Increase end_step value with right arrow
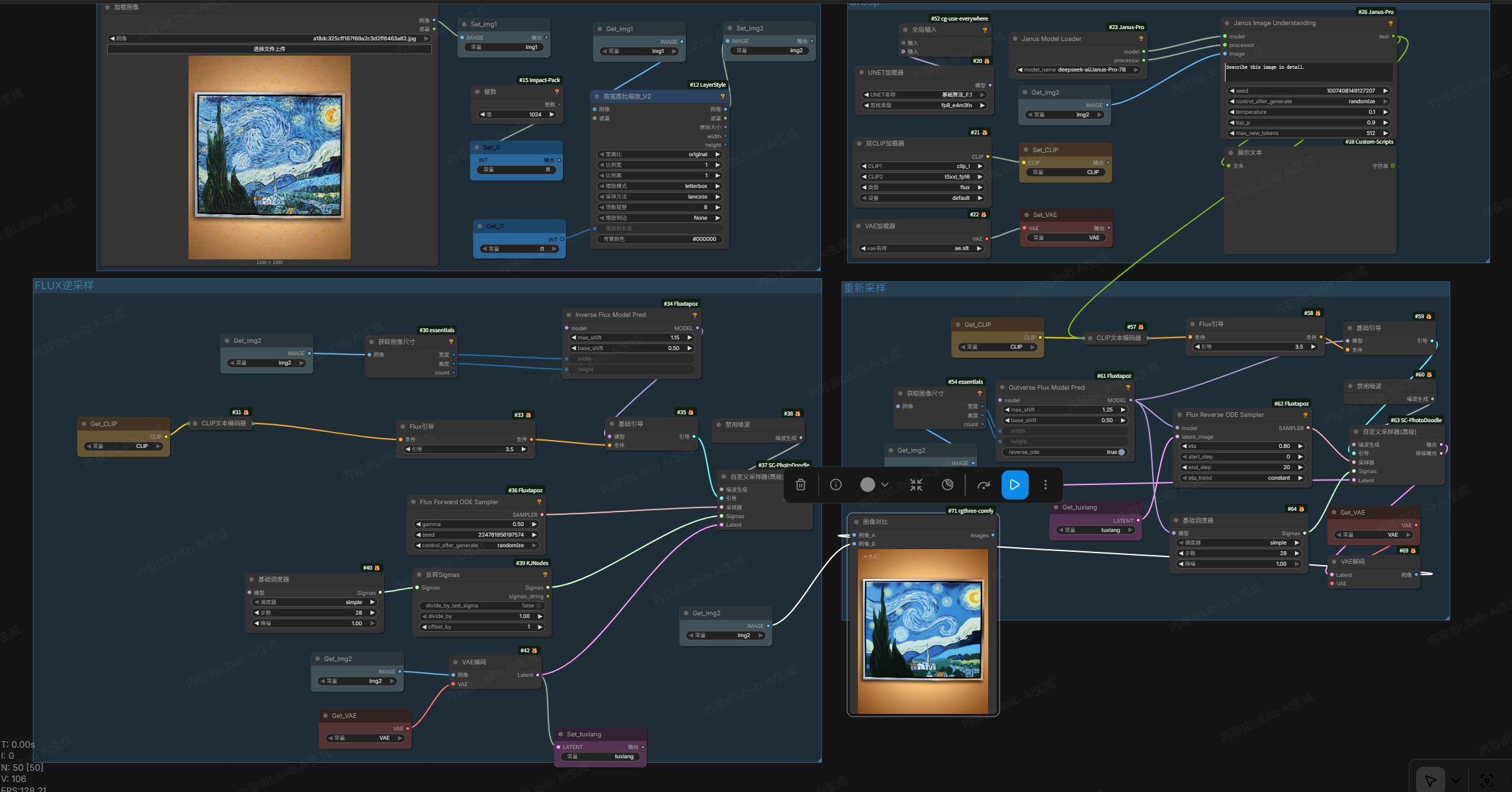The width and height of the screenshot is (1512, 792). click(x=1300, y=468)
